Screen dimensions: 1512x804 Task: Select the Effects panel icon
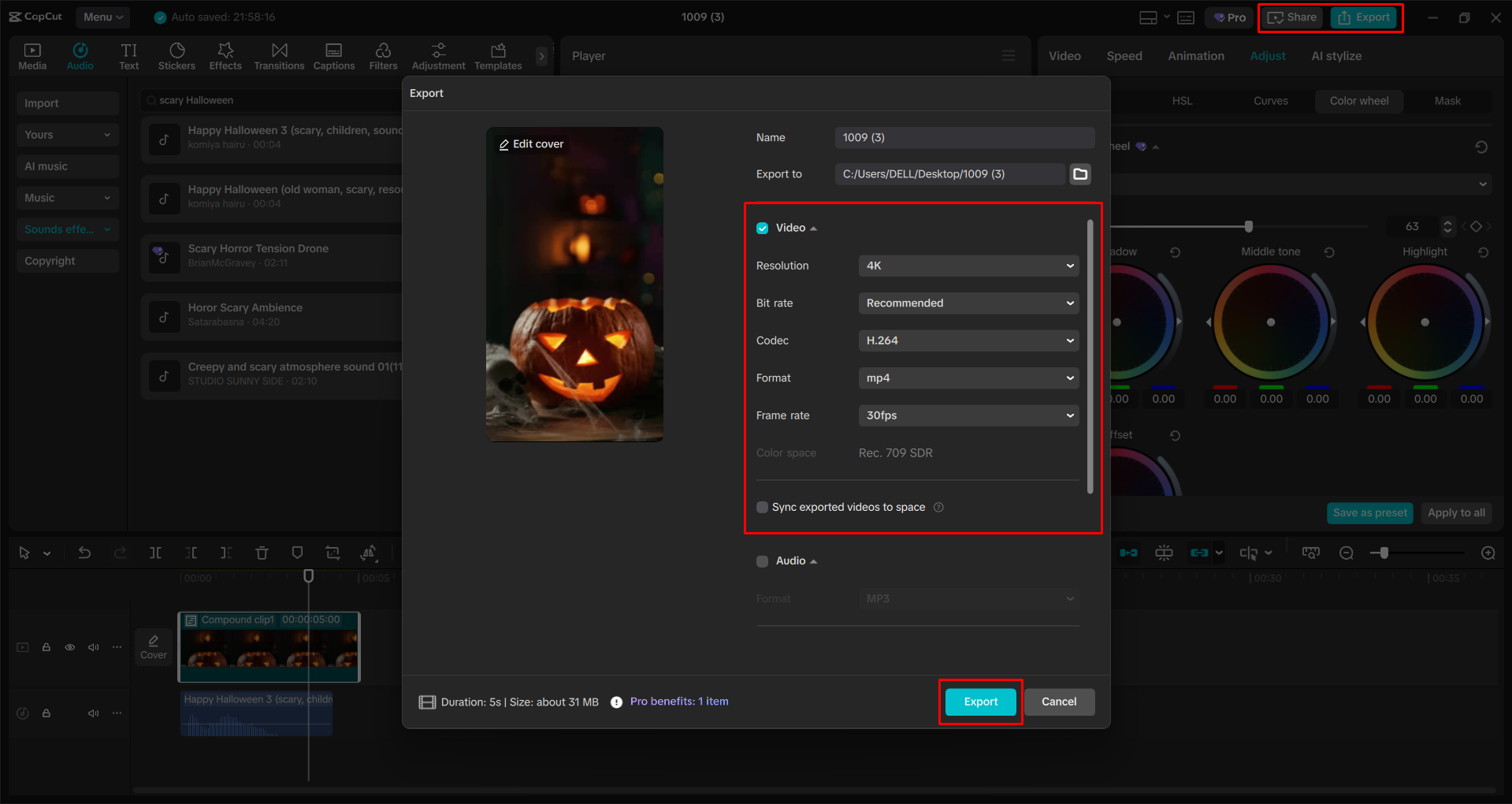pos(225,55)
